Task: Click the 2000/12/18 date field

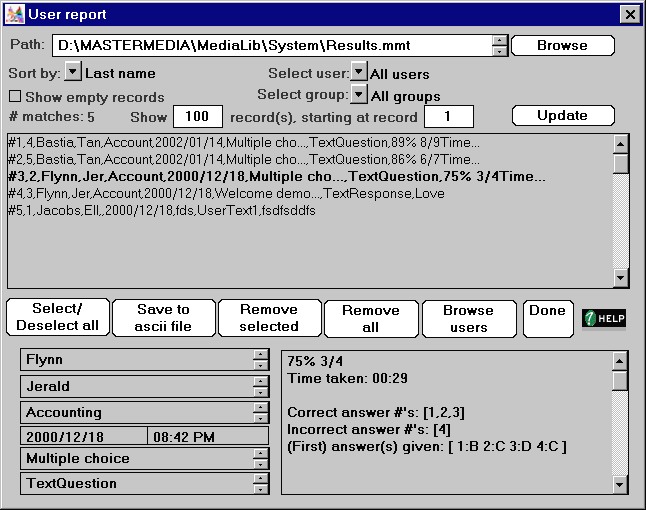Action: click(x=84, y=436)
